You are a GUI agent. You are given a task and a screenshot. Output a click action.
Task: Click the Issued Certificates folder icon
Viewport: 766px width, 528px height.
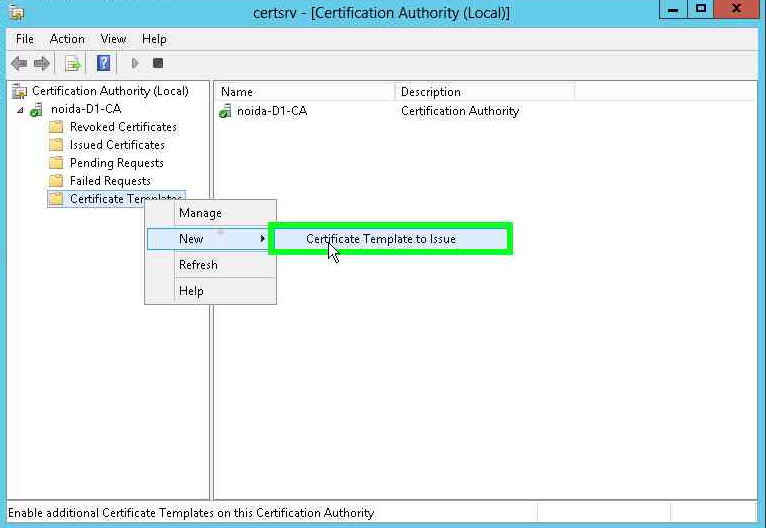[56, 145]
